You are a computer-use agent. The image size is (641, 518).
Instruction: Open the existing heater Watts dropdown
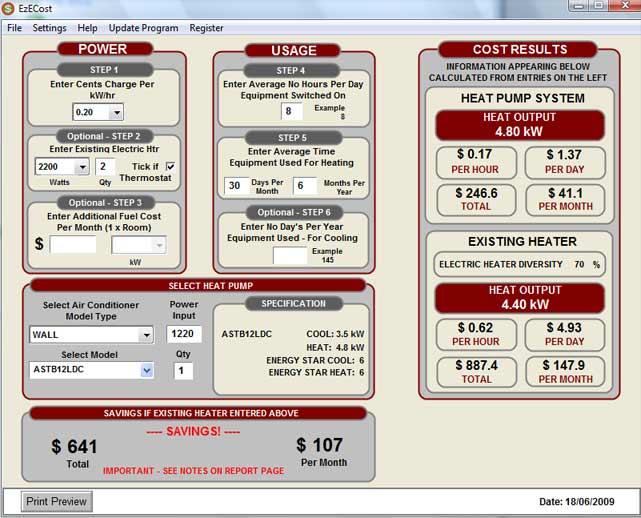click(x=81, y=166)
